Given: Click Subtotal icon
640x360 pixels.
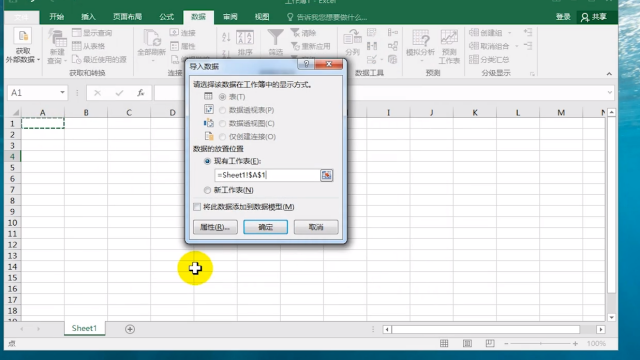Looking at the screenshot, I should (474, 60).
